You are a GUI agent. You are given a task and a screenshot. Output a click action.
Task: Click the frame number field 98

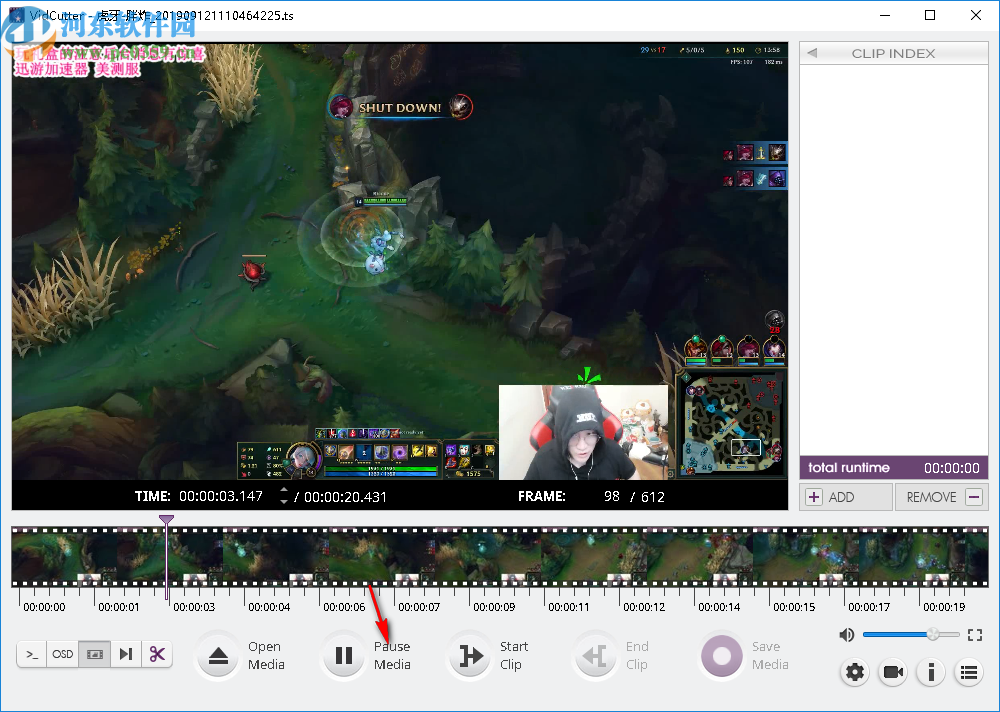click(612, 496)
